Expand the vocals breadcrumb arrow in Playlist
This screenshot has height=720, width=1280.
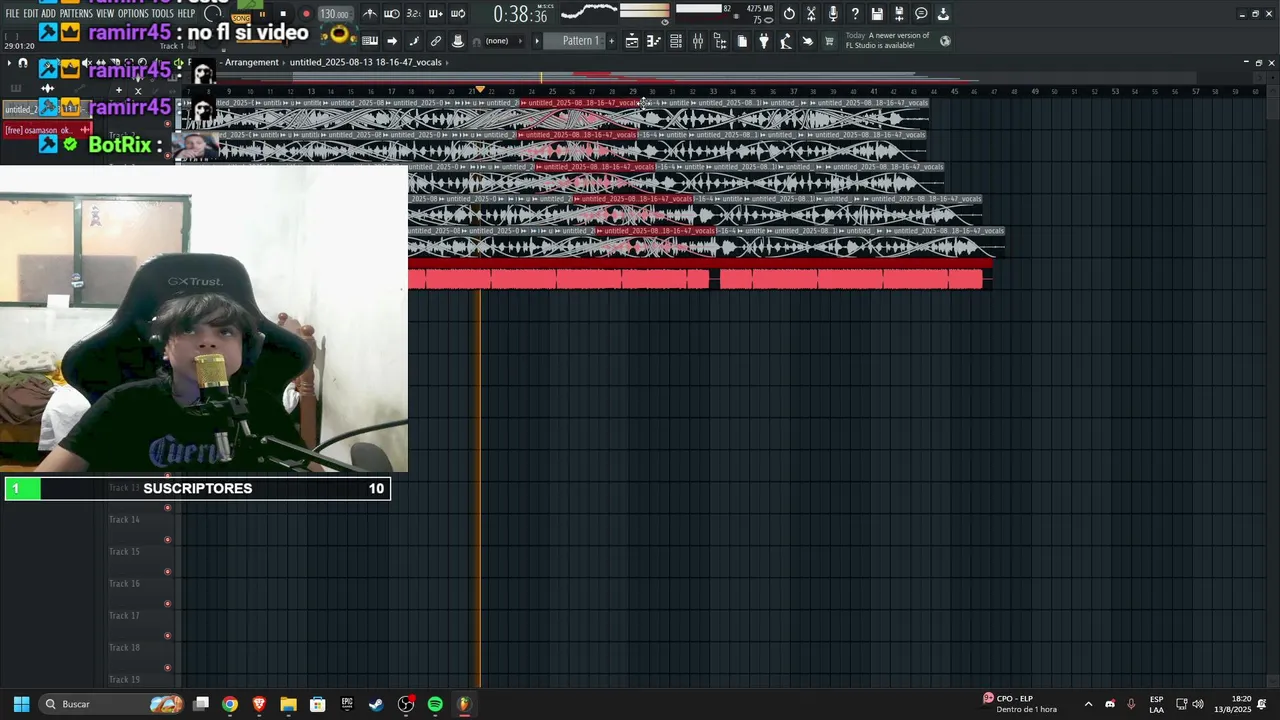[x=446, y=62]
